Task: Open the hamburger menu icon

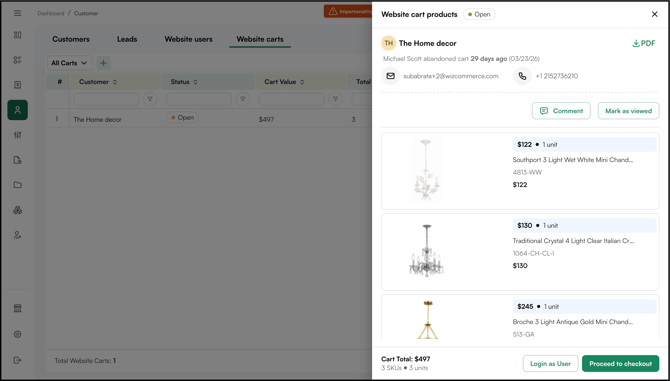Action: pyautogui.click(x=18, y=13)
